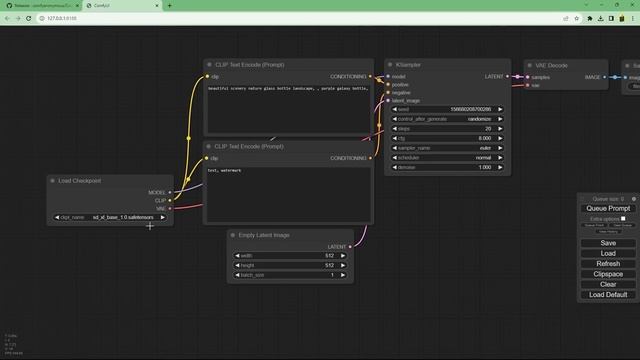Collapse the top CLIP Text Encode node dot
The image size is (640, 360).
point(209,64)
